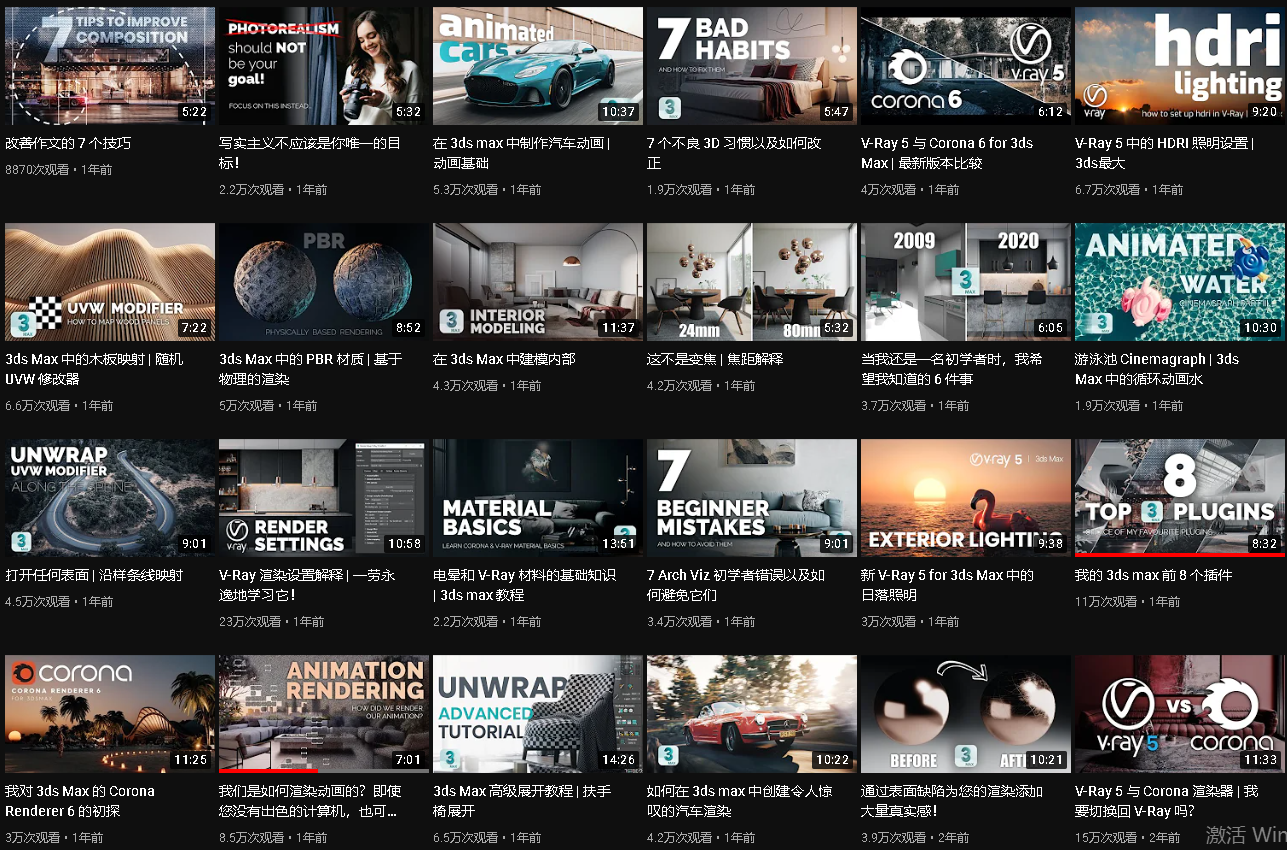Open title '我对 3ds Max 的 Corona Renderer 6 的初探'

80,801
